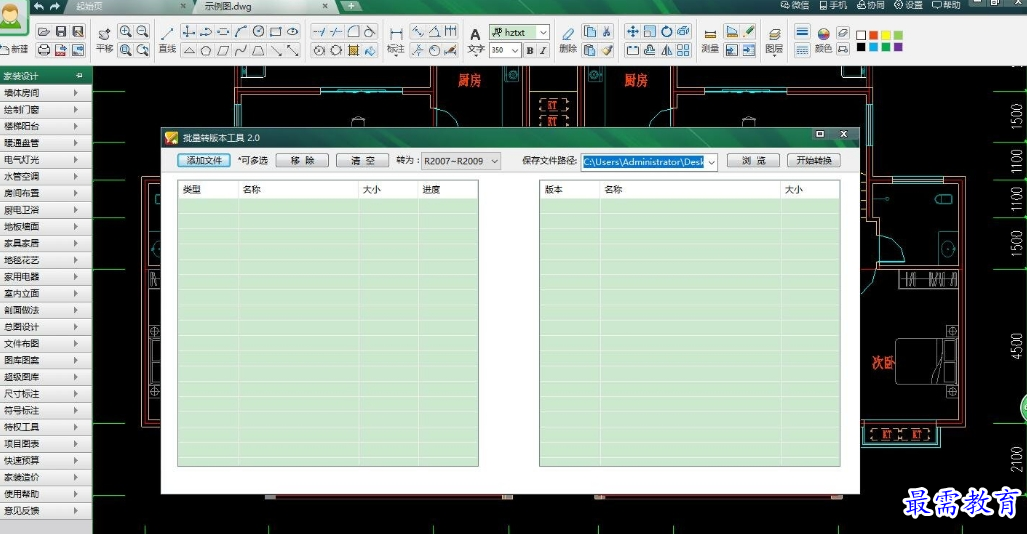Select the move tool icon
Viewport: 1027px width, 534px height.
click(x=632, y=31)
